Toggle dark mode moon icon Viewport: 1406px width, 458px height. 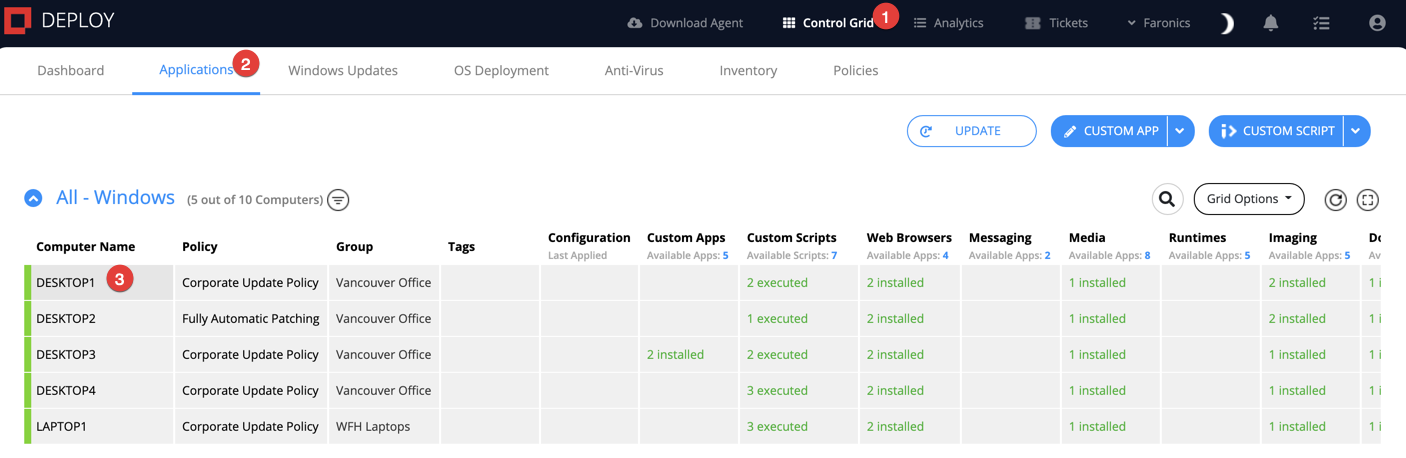[x=1226, y=23]
